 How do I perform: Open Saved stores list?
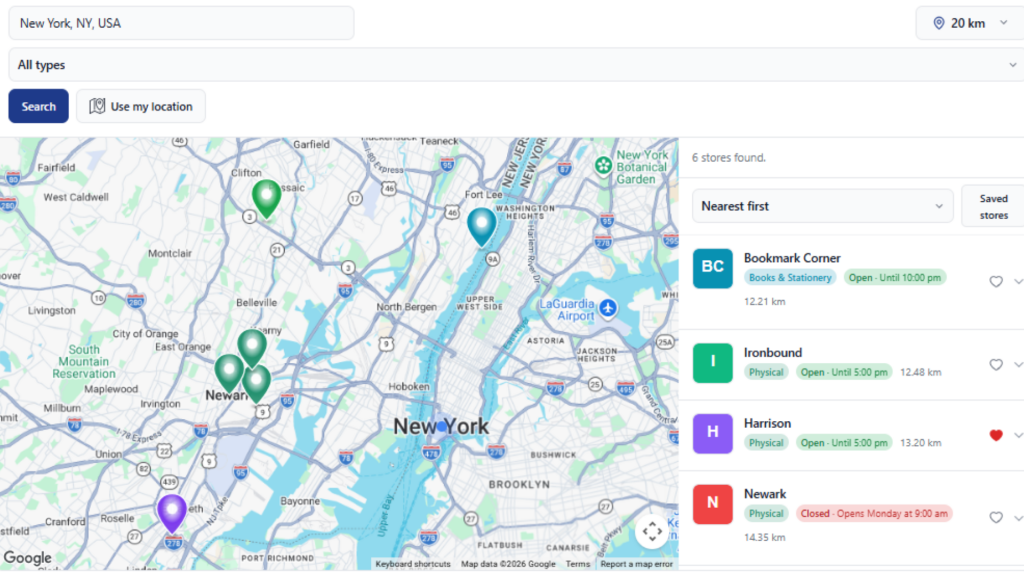pyautogui.click(x=993, y=206)
